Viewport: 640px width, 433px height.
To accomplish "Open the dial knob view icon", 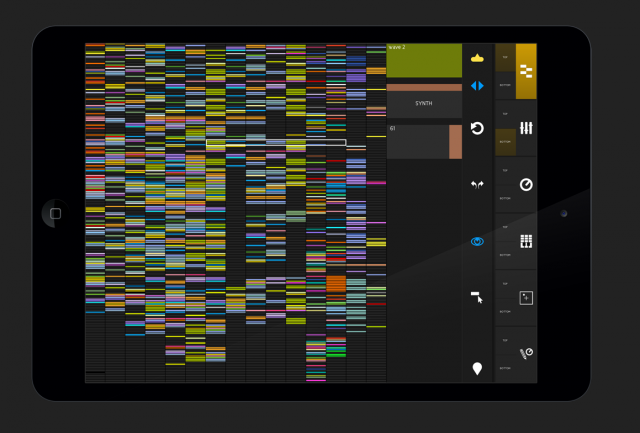I will pos(526,184).
